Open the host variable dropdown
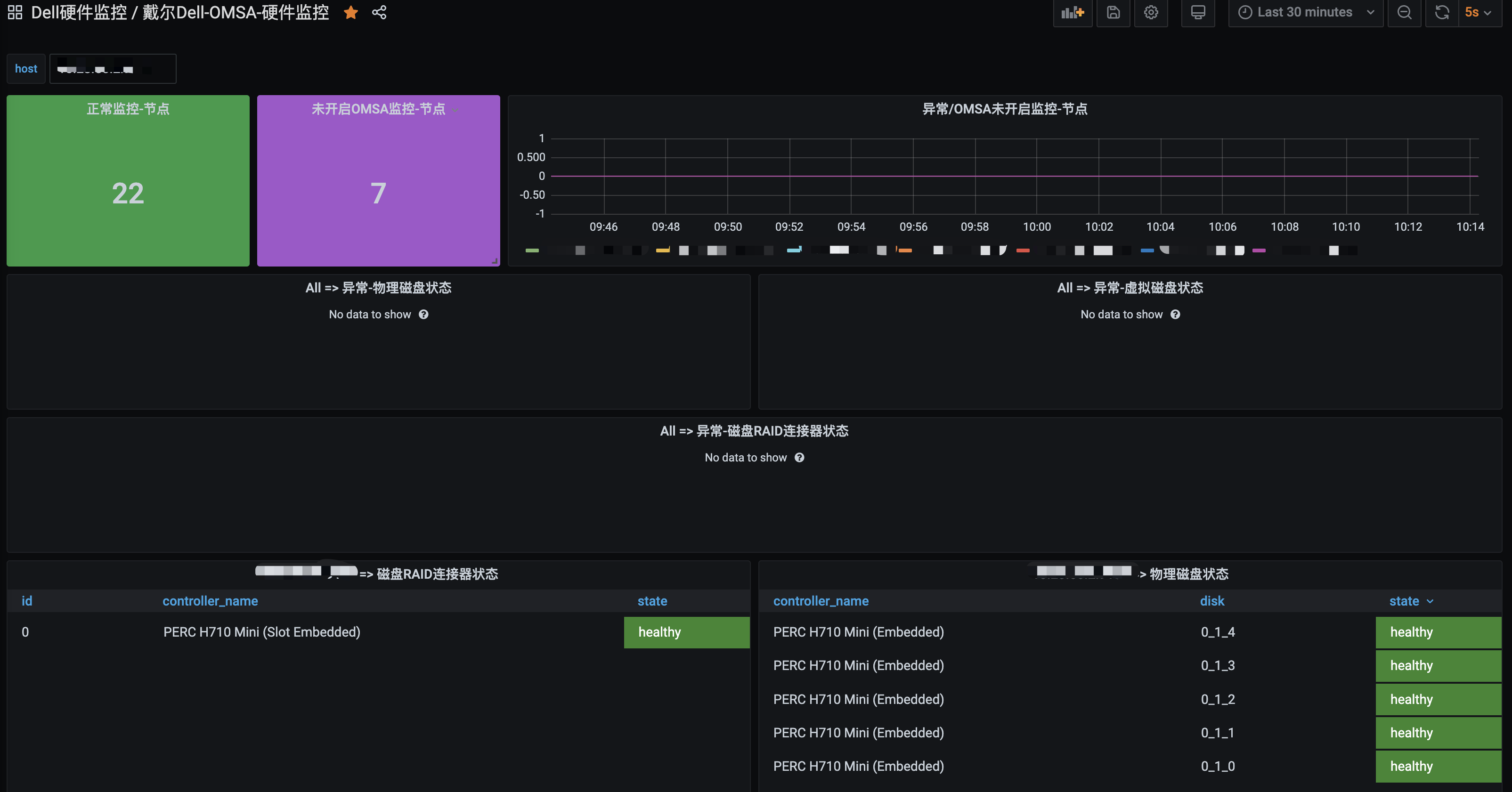 click(112, 69)
